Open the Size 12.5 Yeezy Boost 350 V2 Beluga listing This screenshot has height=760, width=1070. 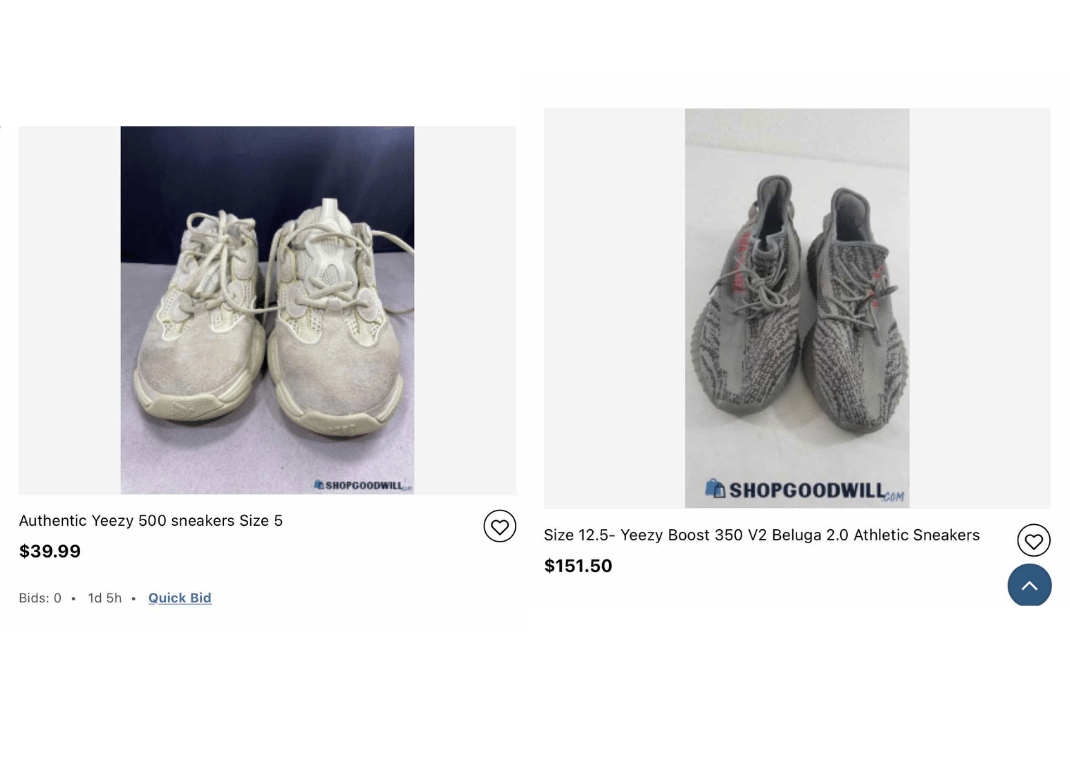(x=762, y=535)
